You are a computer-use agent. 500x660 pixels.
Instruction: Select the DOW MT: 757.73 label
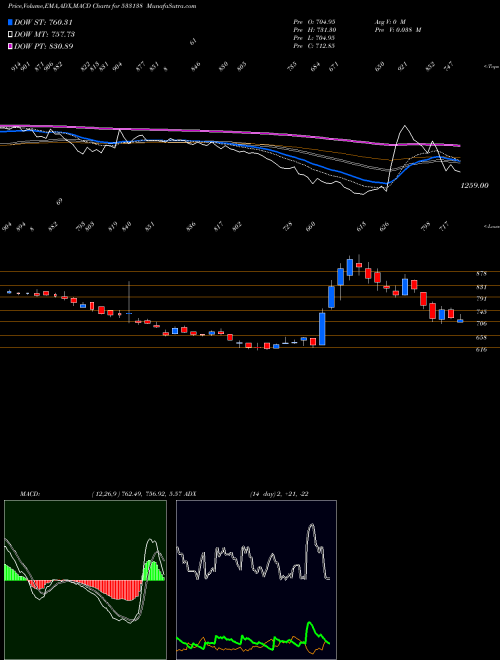[45, 34]
